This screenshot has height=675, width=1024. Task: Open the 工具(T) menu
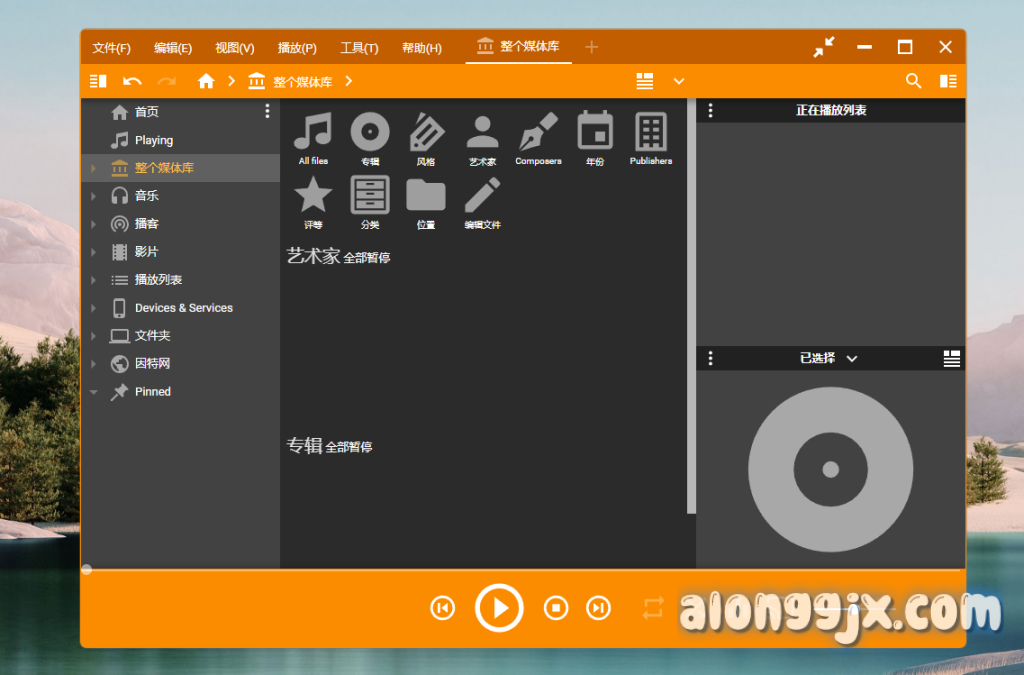[359, 48]
